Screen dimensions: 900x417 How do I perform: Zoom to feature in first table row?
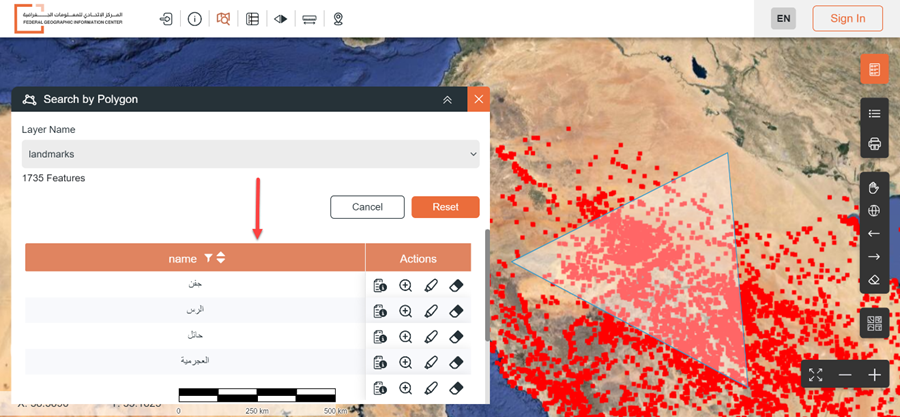[406, 286]
